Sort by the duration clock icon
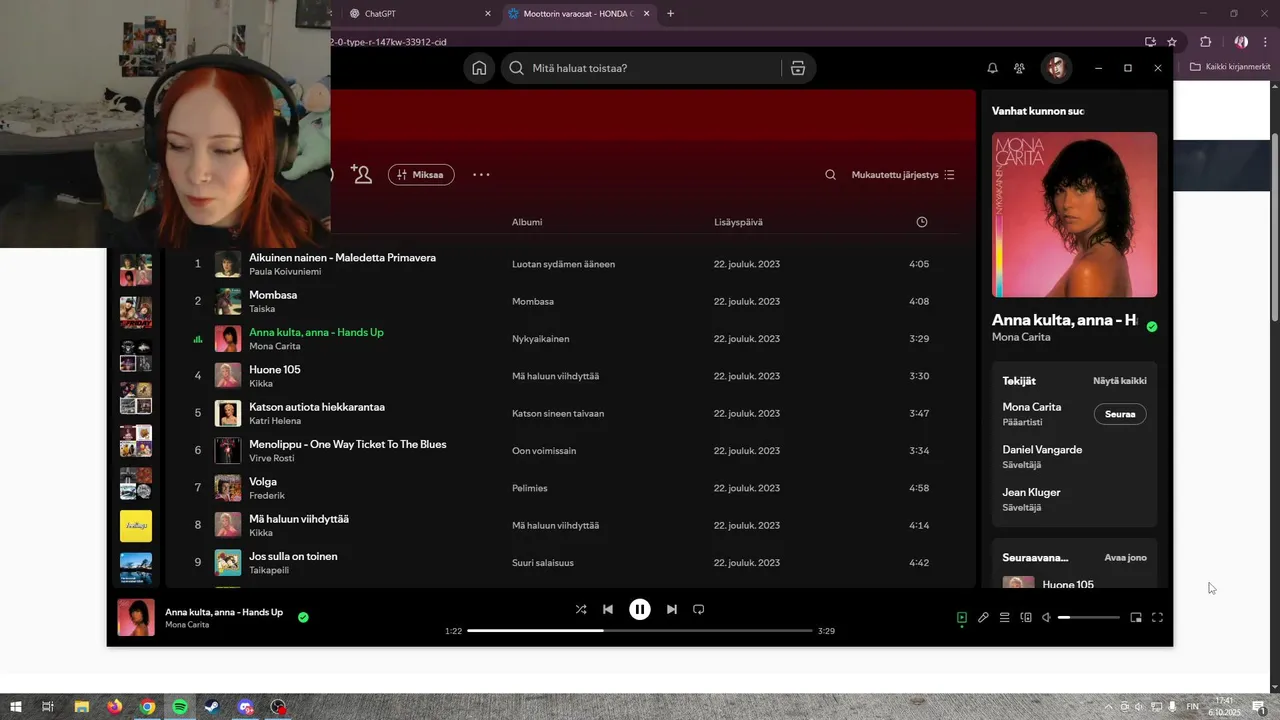The width and height of the screenshot is (1280, 720). tap(922, 222)
